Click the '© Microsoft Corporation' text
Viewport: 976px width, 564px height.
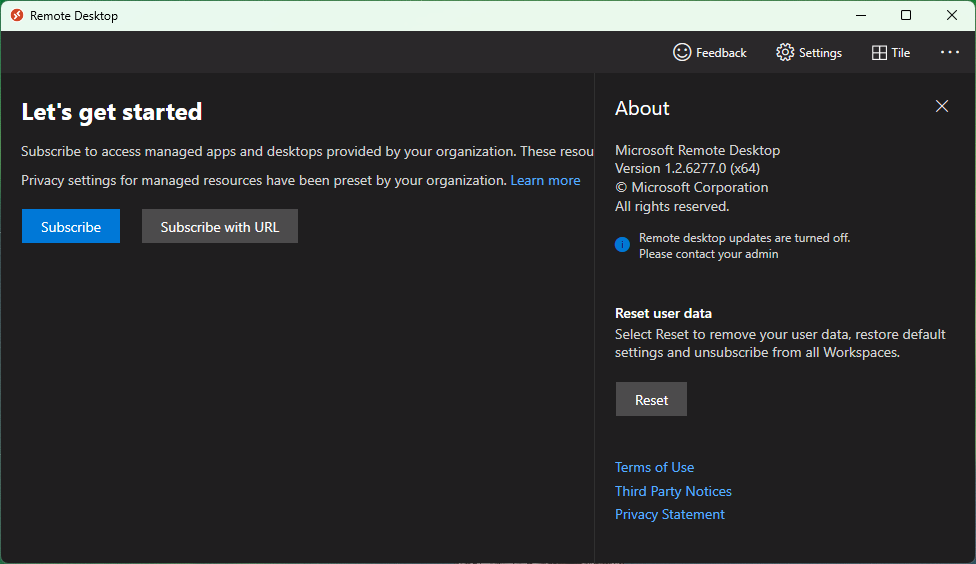click(692, 187)
